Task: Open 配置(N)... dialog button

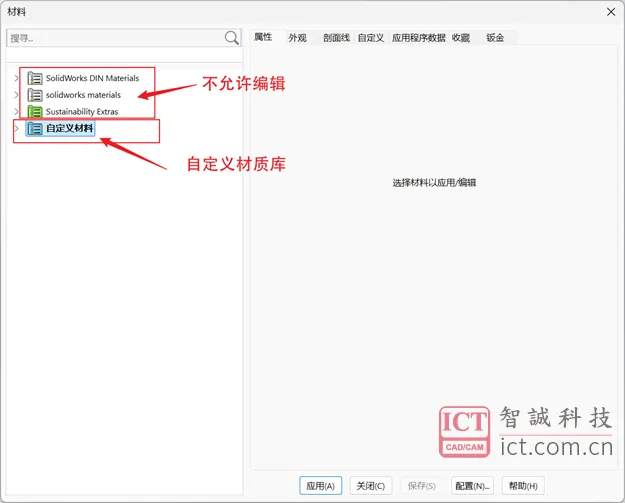Action: [472, 486]
